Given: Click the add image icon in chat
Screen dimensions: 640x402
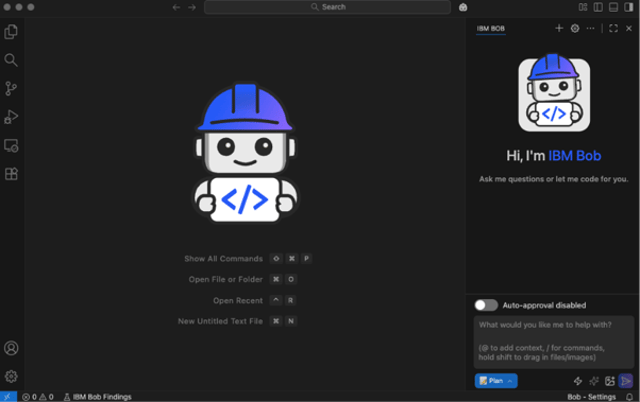Looking at the screenshot, I should tap(610, 381).
